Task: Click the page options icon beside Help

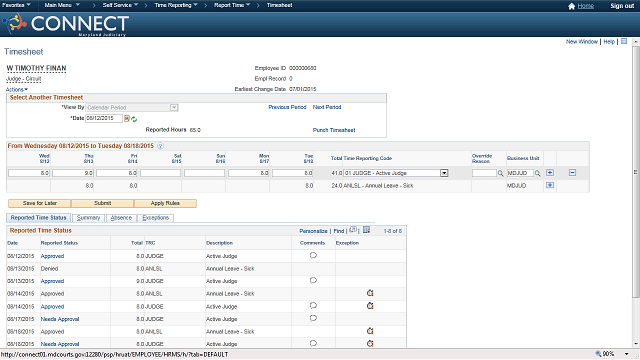Action: (x=624, y=41)
